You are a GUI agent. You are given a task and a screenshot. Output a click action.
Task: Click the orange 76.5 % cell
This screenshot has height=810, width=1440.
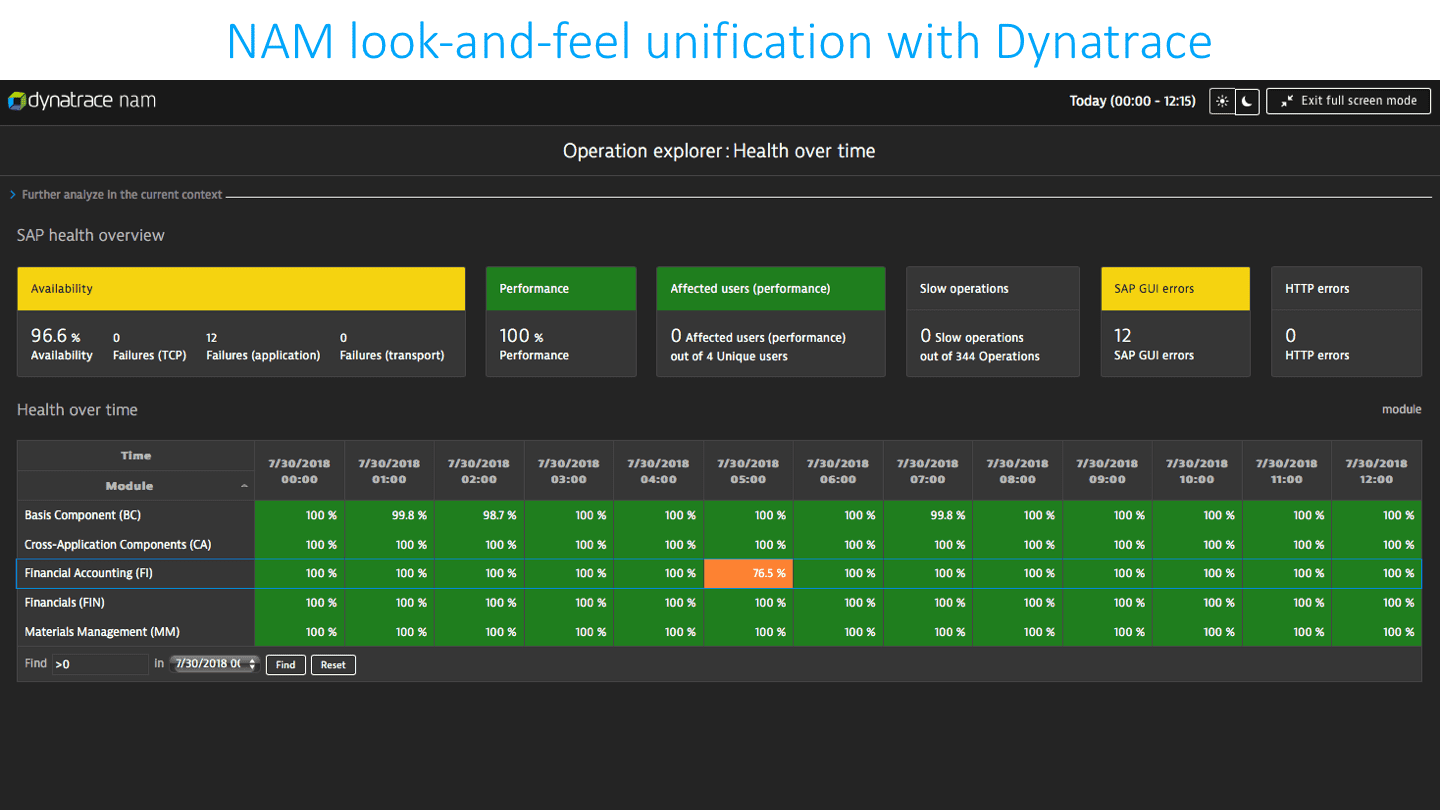click(748, 574)
